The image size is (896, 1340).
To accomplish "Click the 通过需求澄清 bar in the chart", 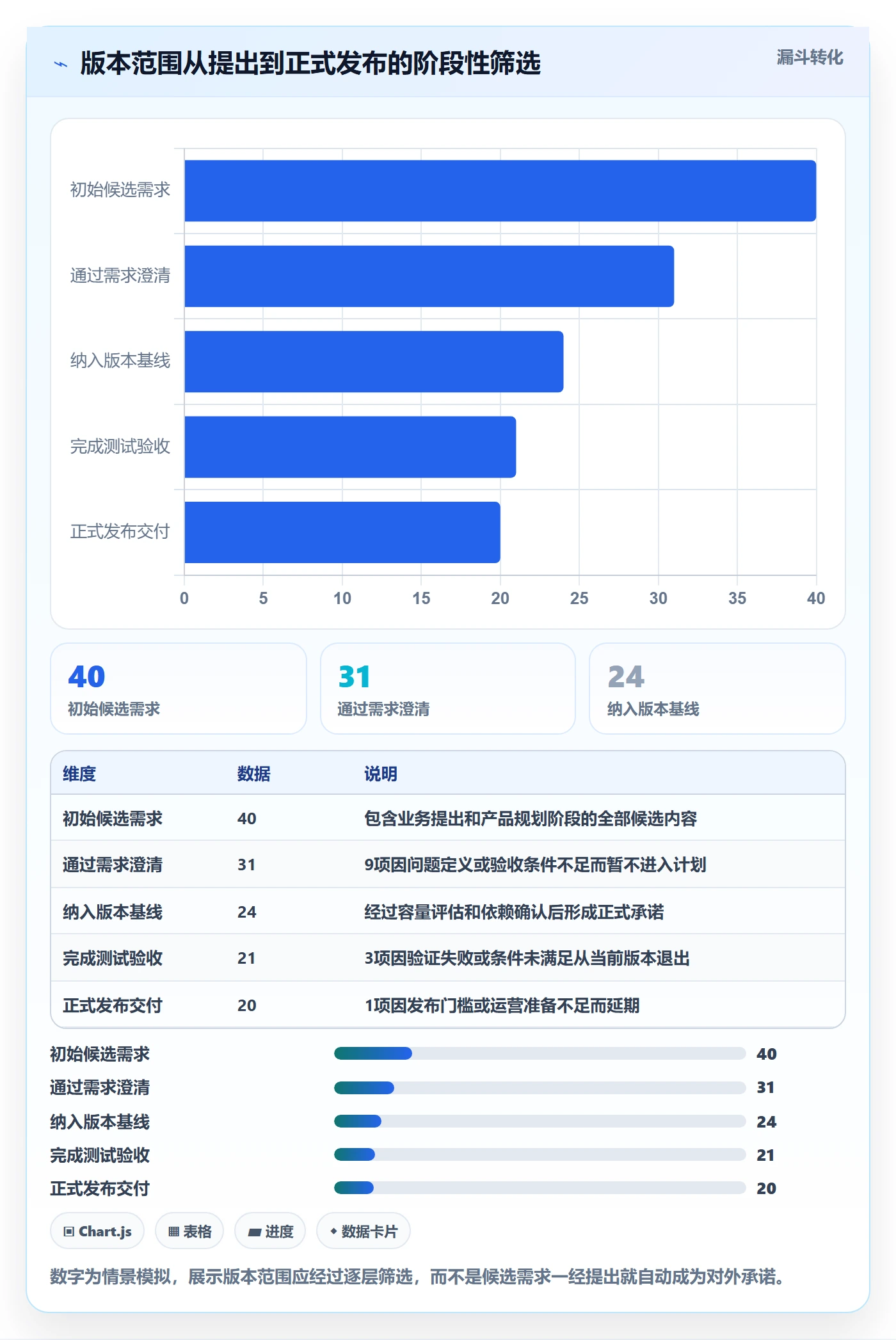I will pyautogui.click(x=429, y=276).
